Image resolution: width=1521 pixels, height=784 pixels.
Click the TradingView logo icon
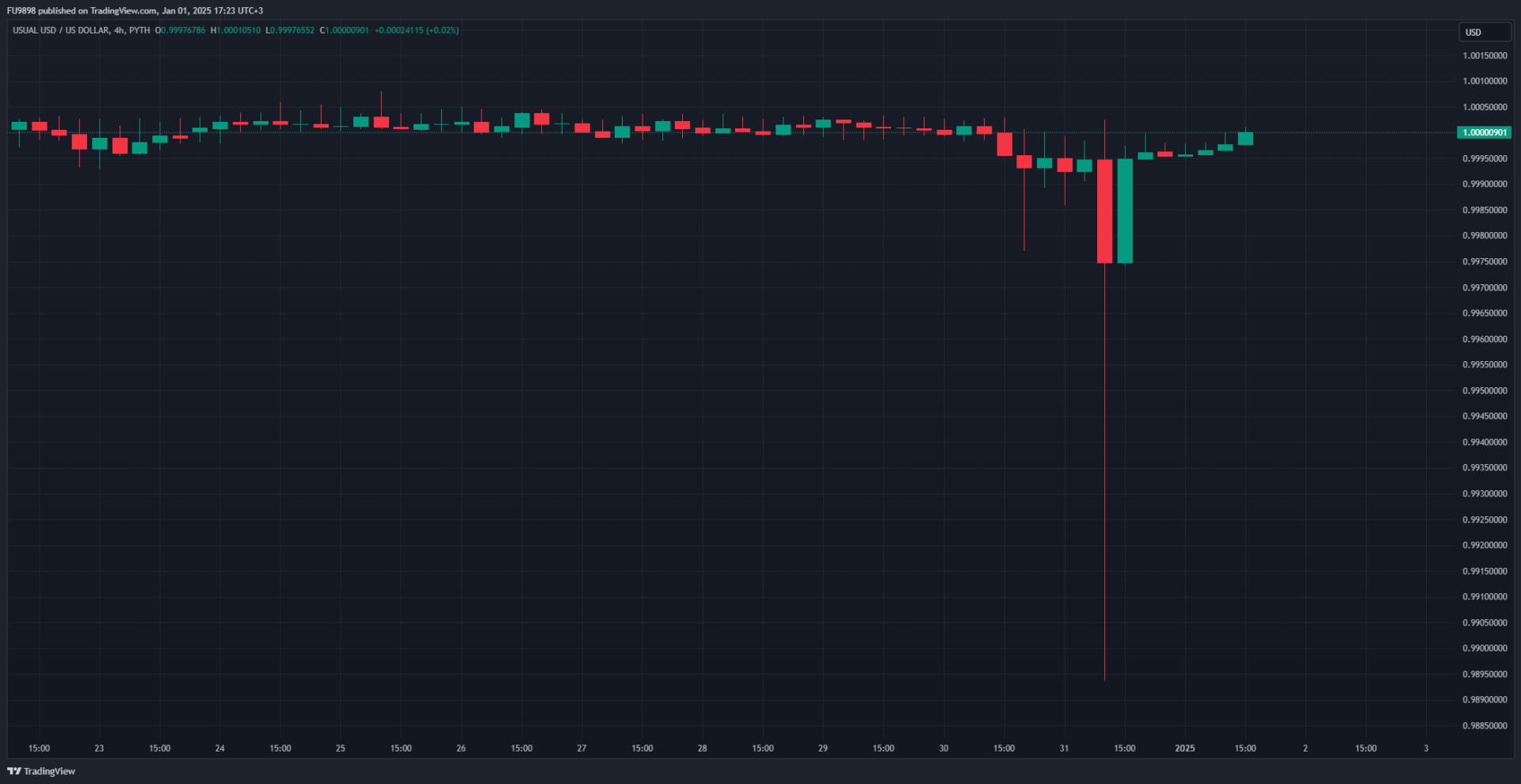pos(13,771)
